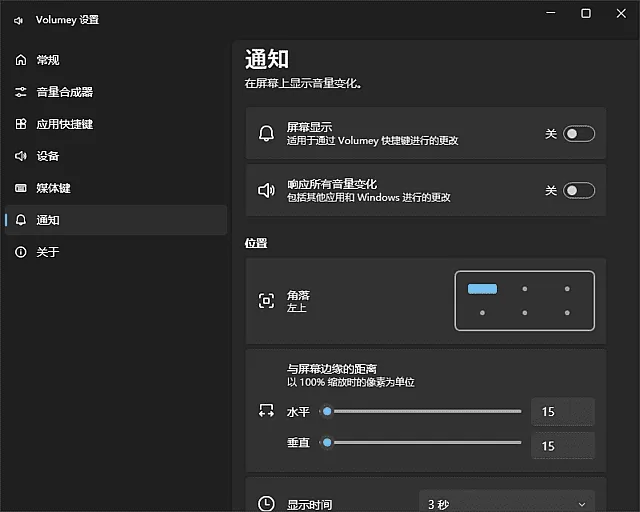Click the sliders icon beside 音量合成器

coord(21,92)
